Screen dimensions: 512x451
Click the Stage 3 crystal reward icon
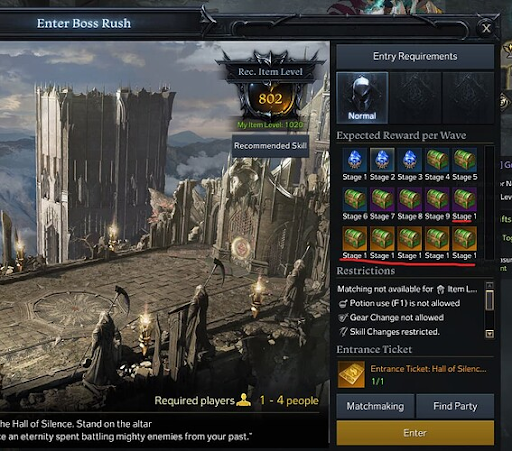(409, 160)
